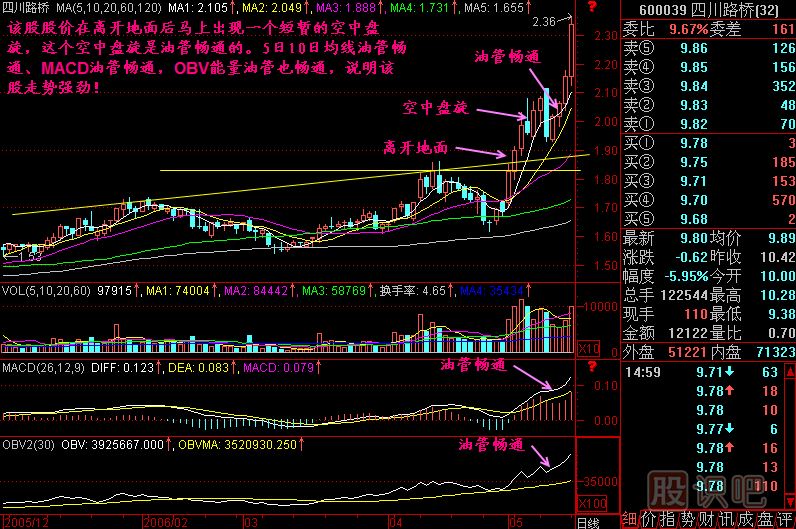
Task: Select the 买① bid row at 9.78
Action: coord(708,144)
